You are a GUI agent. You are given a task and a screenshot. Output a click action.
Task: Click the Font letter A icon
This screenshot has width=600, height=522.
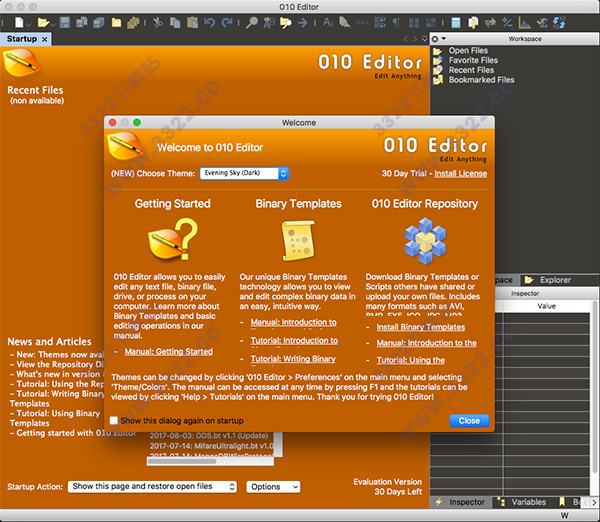tap(328, 23)
